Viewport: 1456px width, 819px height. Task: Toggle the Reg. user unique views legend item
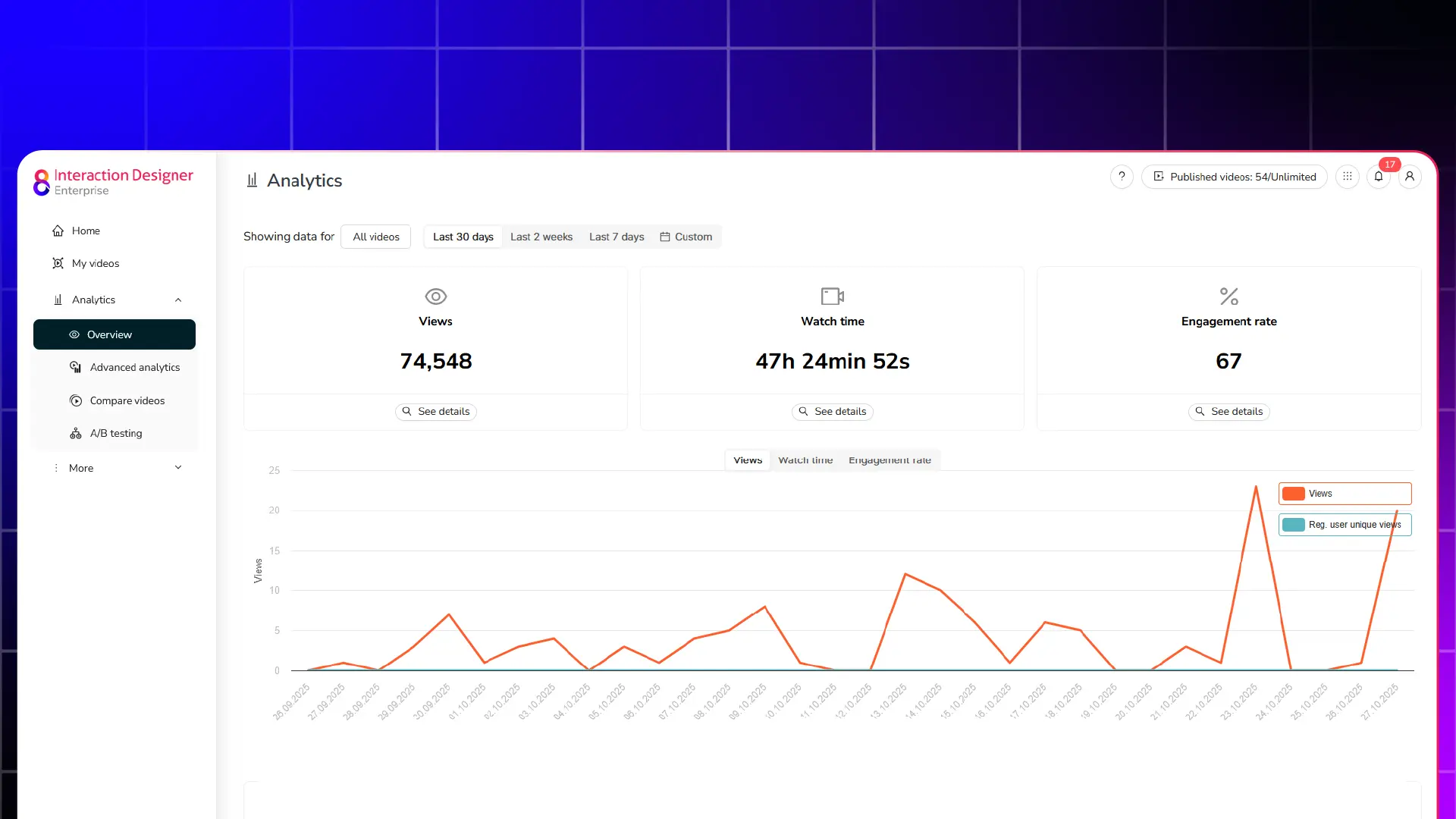pyautogui.click(x=1344, y=524)
